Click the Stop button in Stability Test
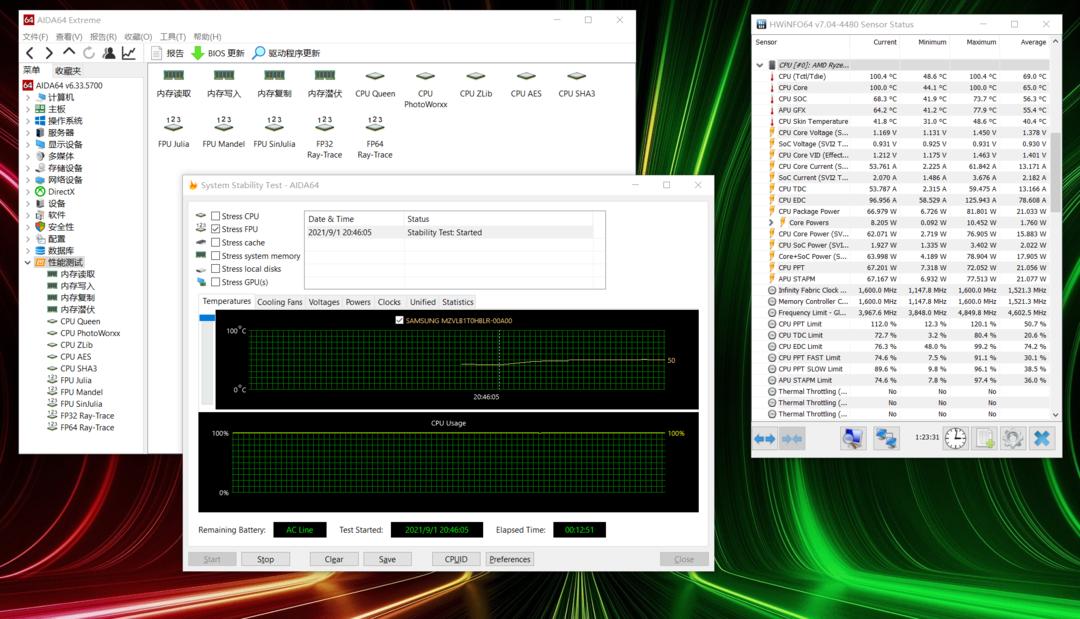 tap(265, 559)
